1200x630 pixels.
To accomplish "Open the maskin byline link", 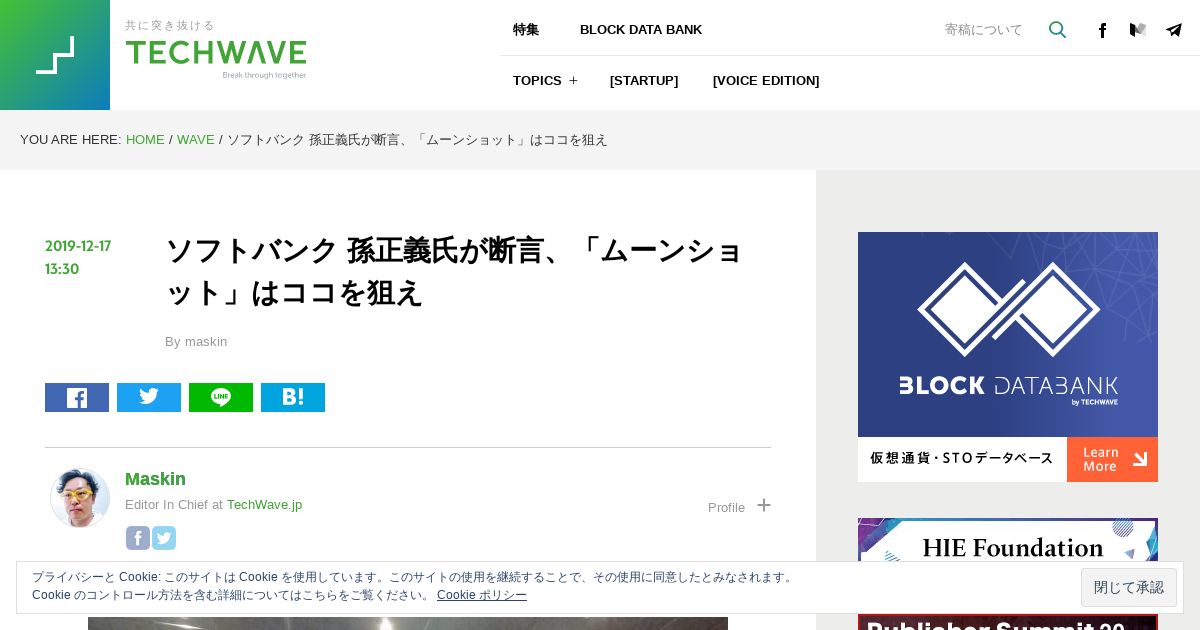I will click(206, 342).
